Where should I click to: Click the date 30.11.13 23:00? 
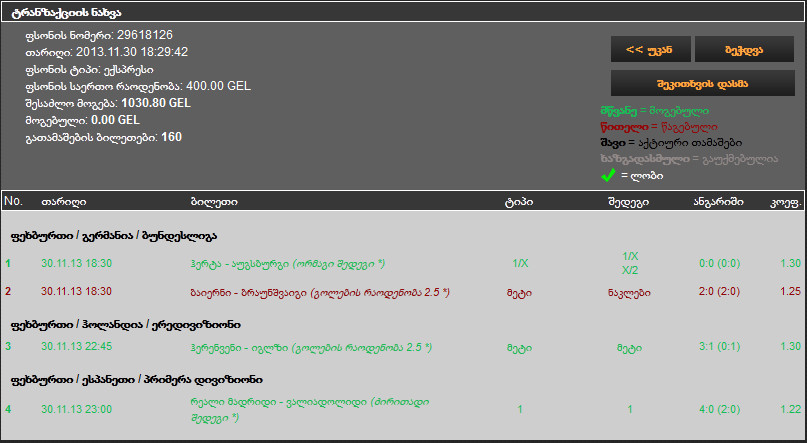coord(77,410)
